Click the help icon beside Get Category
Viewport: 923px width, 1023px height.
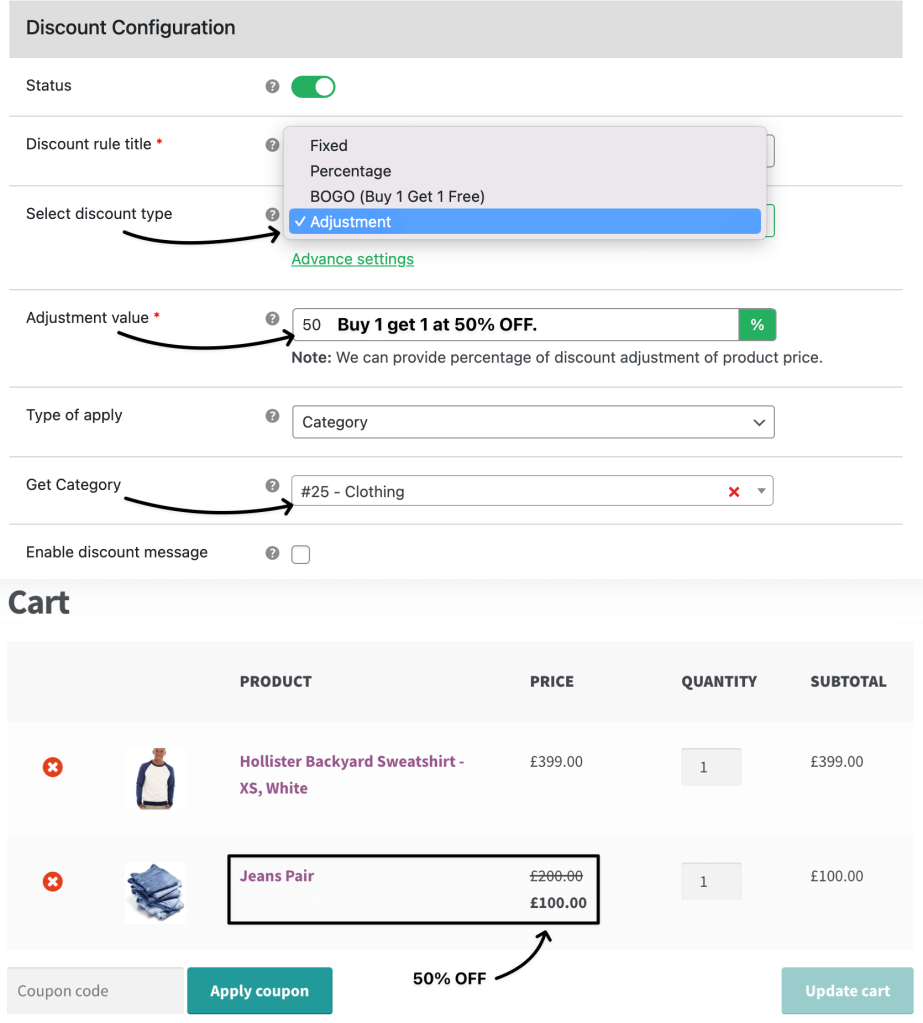[273, 485]
